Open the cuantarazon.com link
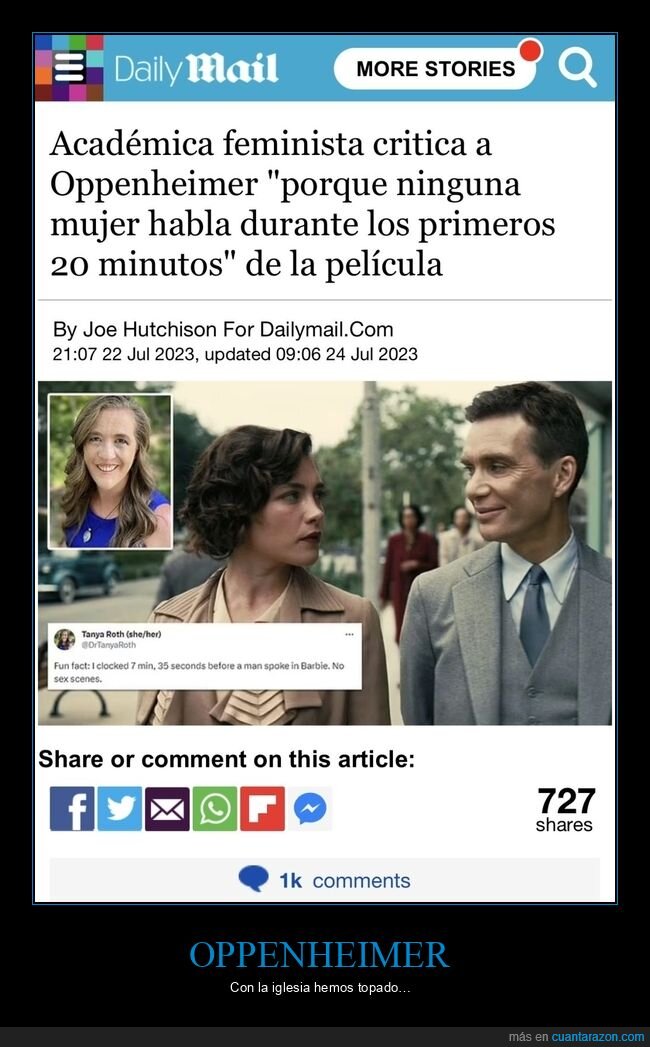Viewport: 650px width, 1047px height. (x=598, y=1037)
